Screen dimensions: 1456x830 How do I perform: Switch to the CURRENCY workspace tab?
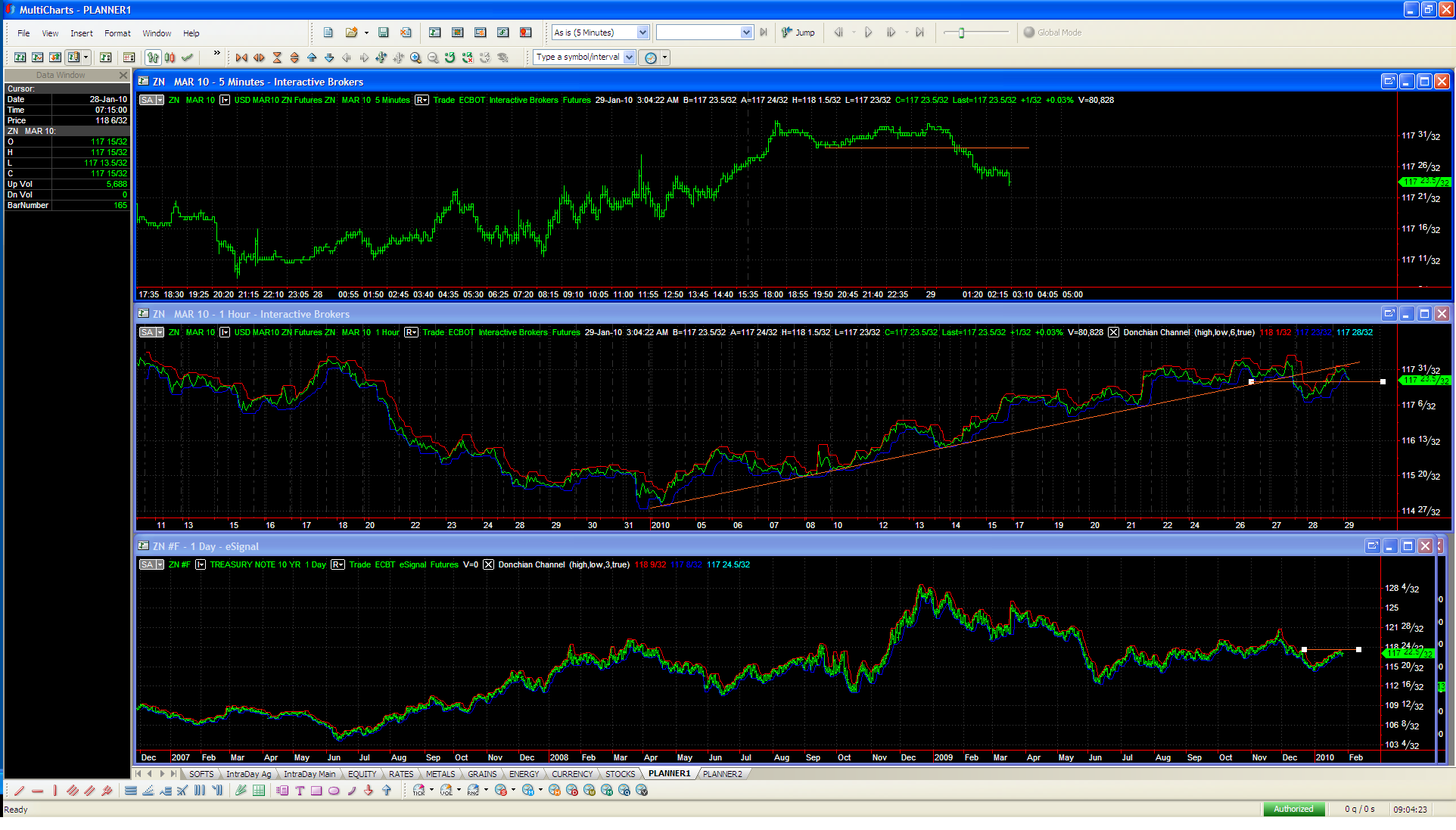[x=572, y=774]
